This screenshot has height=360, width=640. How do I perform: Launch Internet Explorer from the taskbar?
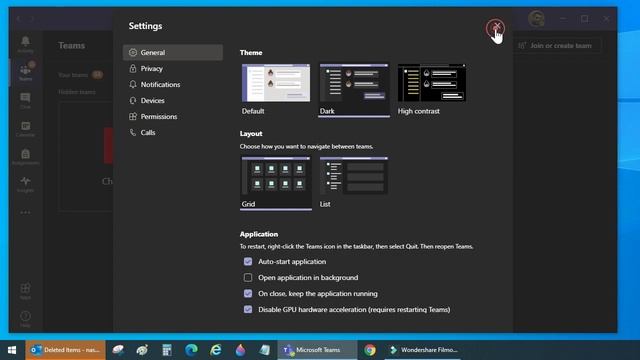coord(216,350)
